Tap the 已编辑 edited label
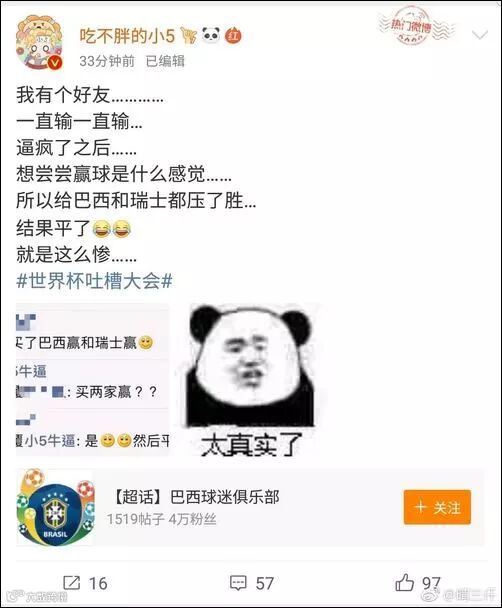This screenshot has height=608, width=502. pos(165,61)
